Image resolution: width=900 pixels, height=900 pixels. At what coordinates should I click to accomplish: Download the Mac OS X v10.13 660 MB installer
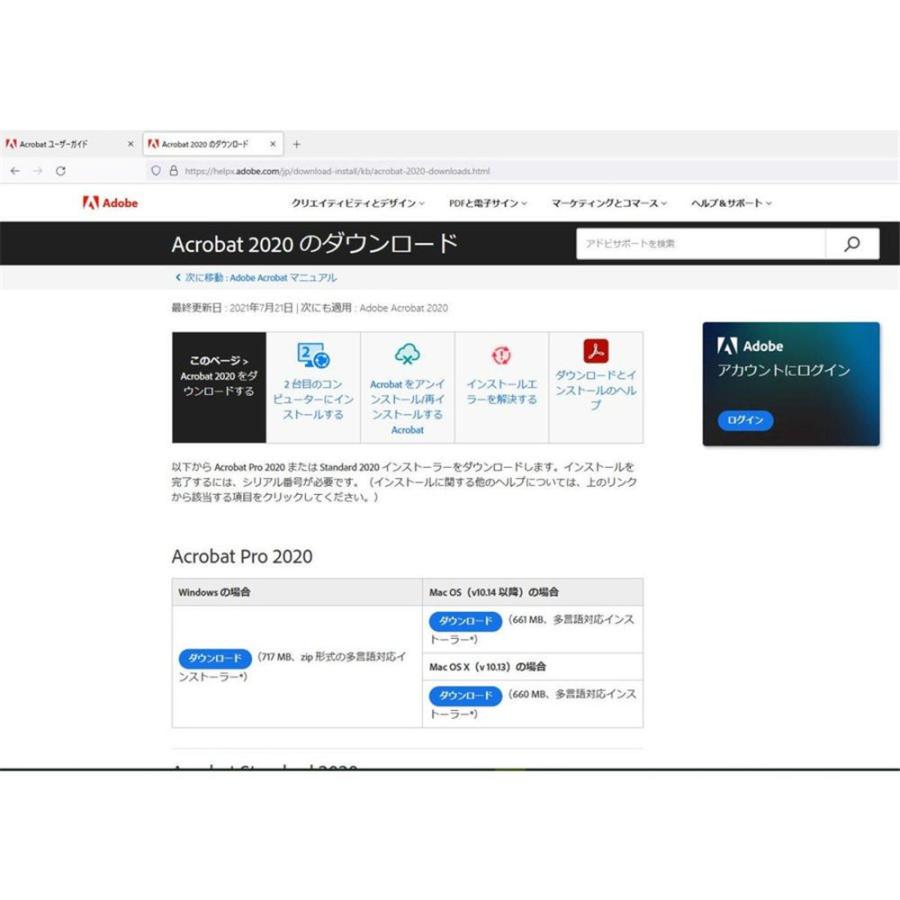(x=465, y=696)
